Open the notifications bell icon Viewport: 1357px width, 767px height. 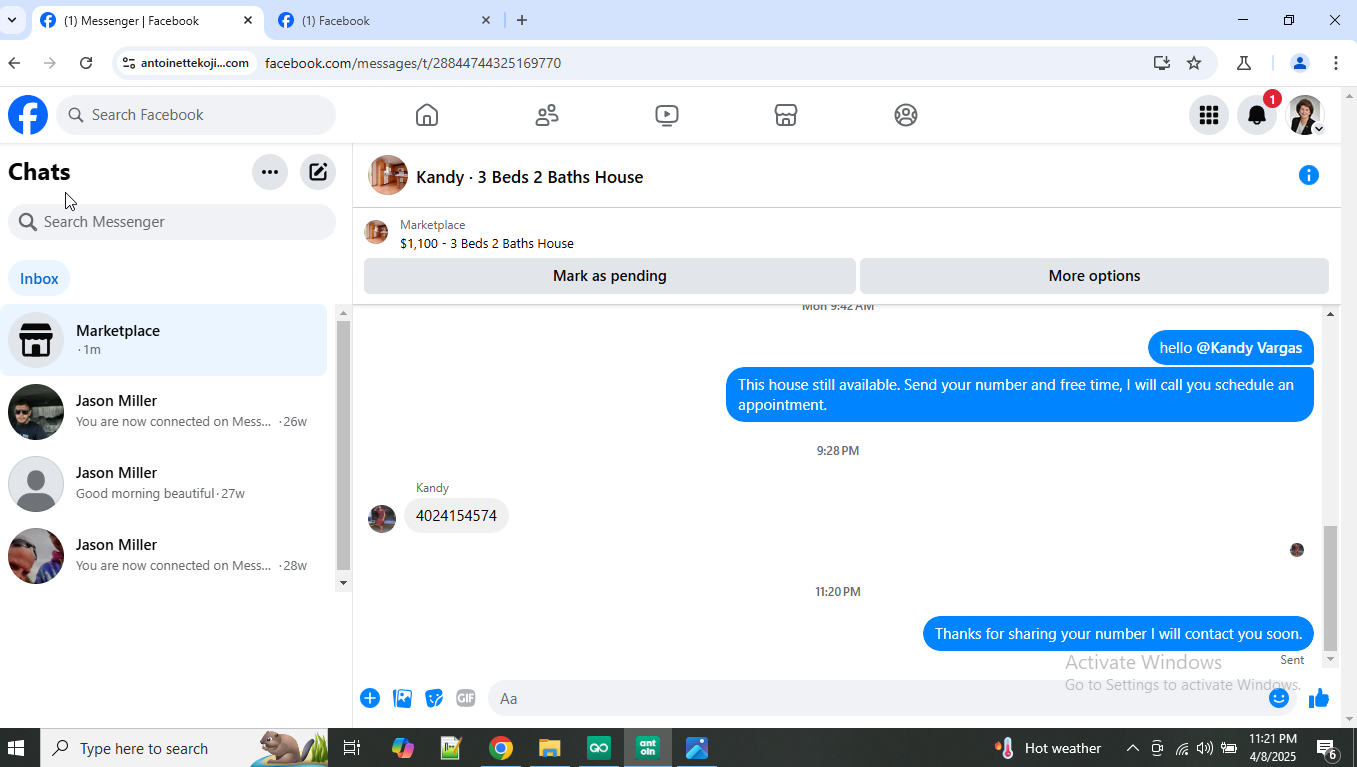point(1257,115)
